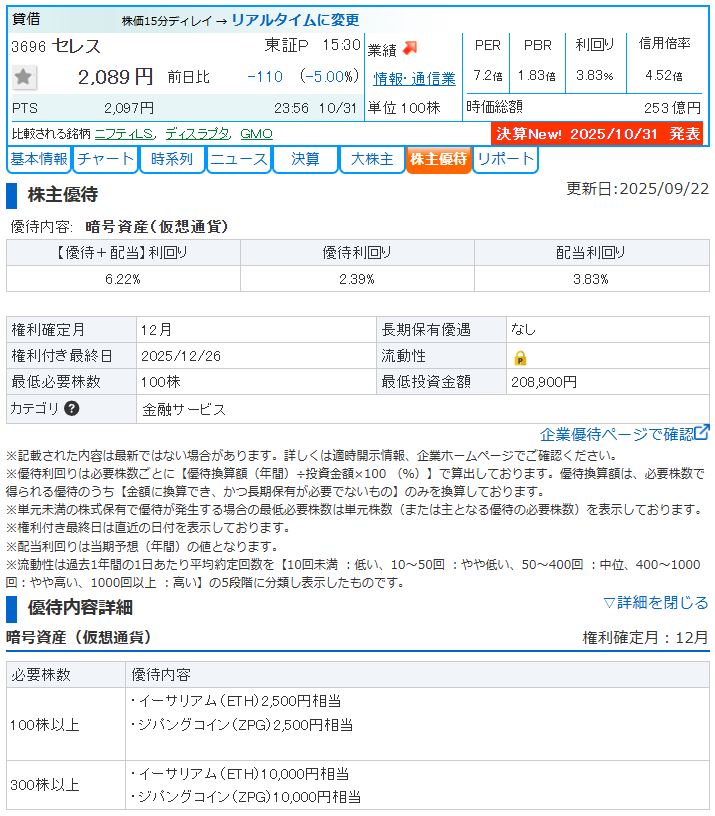The image size is (715, 816).
Task: Open compared stock ニフティLS
Action: coord(125,133)
